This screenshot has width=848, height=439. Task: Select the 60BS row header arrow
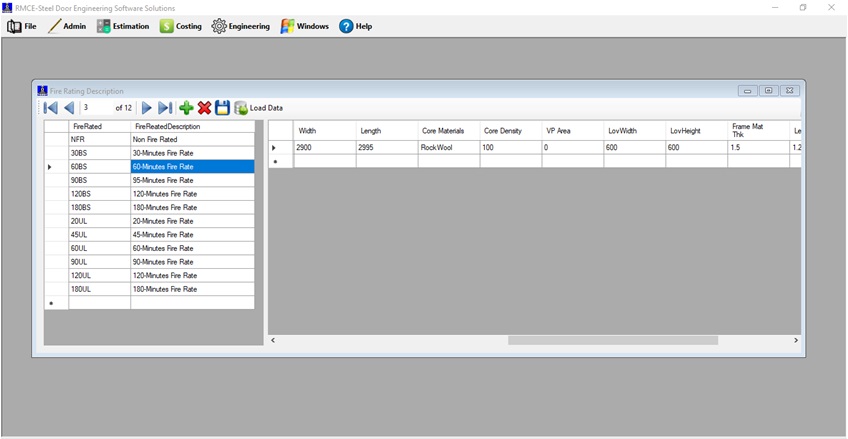[x=56, y=167]
